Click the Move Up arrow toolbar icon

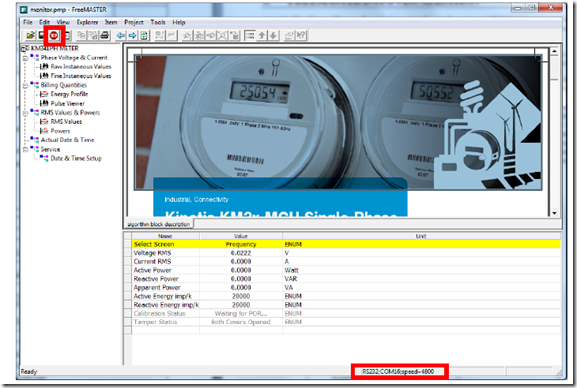click(x=262, y=36)
